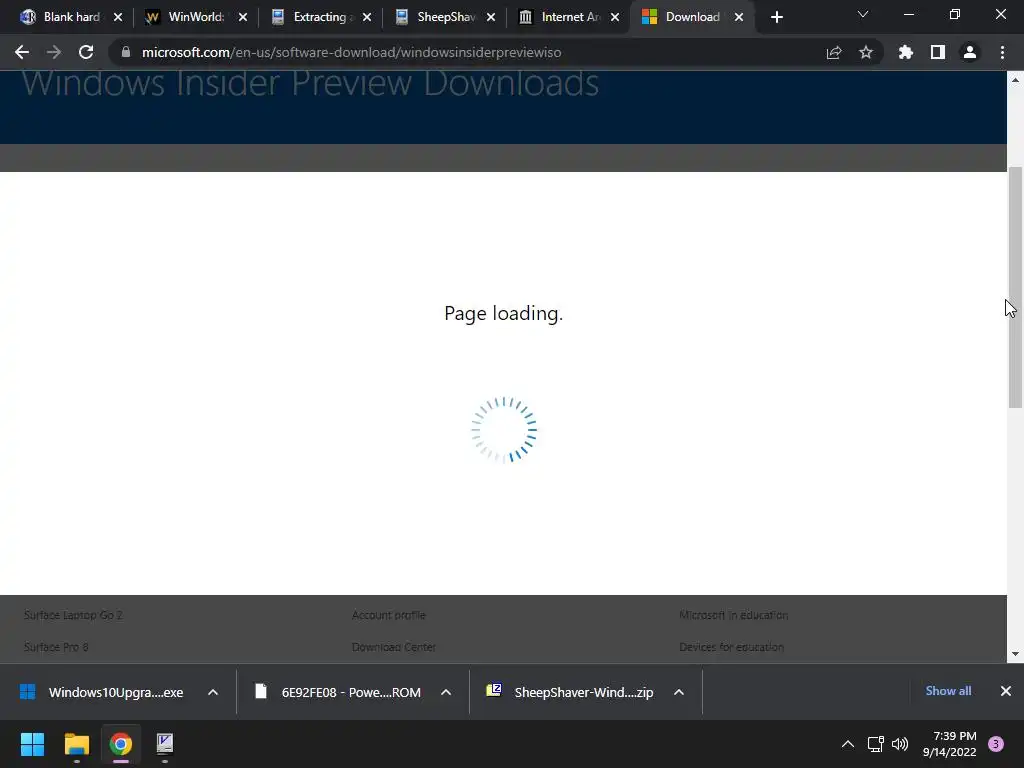
Task: Click the forward navigation arrow
Action: [54, 52]
